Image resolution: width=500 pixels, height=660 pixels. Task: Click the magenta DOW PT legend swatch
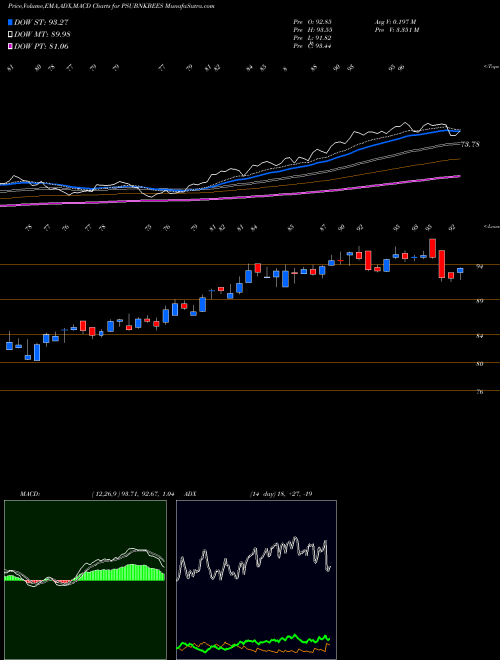pyautogui.click(x=11, y=46)
